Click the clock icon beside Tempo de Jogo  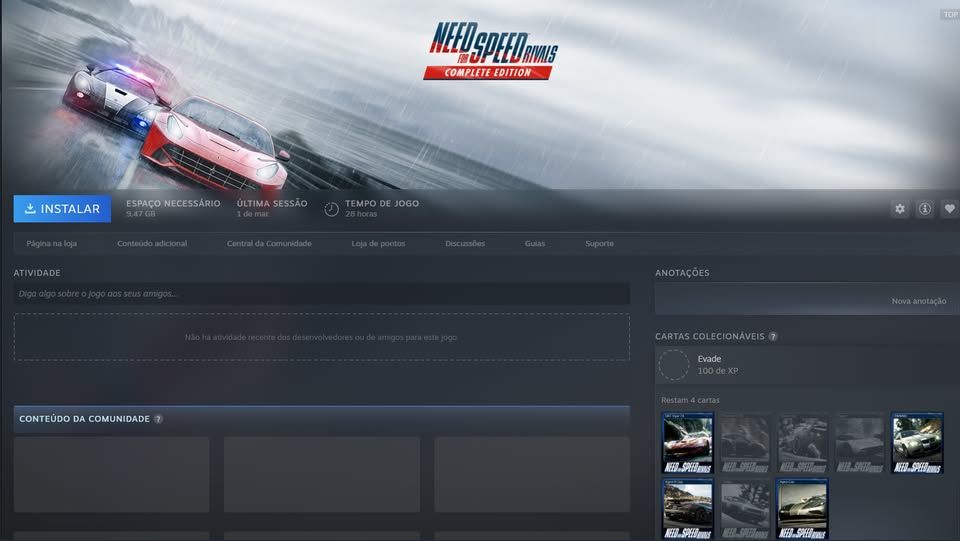click(331, 209)
